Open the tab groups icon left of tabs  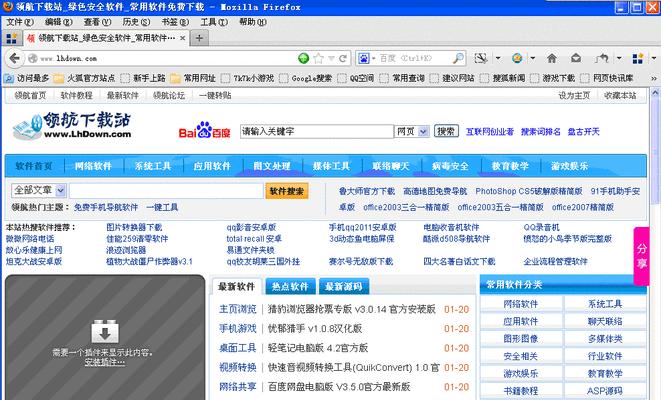coord(11,38)
